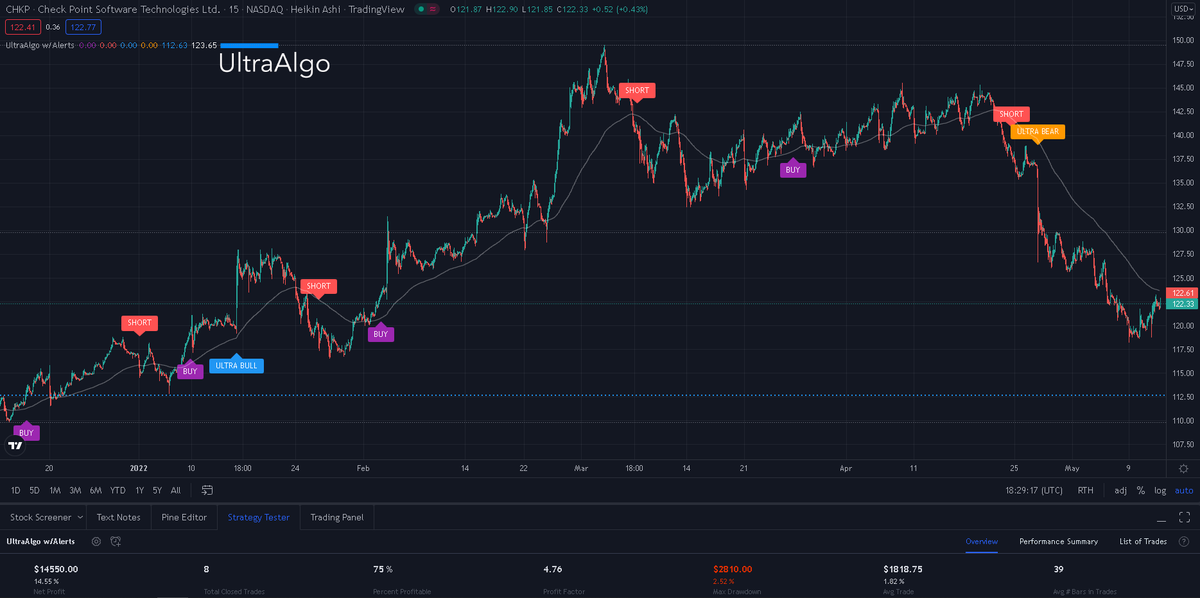Screen dimensions: 1200x598
Task: Click the ULTRA BEAR signal label
Action: click(1038, 131)
